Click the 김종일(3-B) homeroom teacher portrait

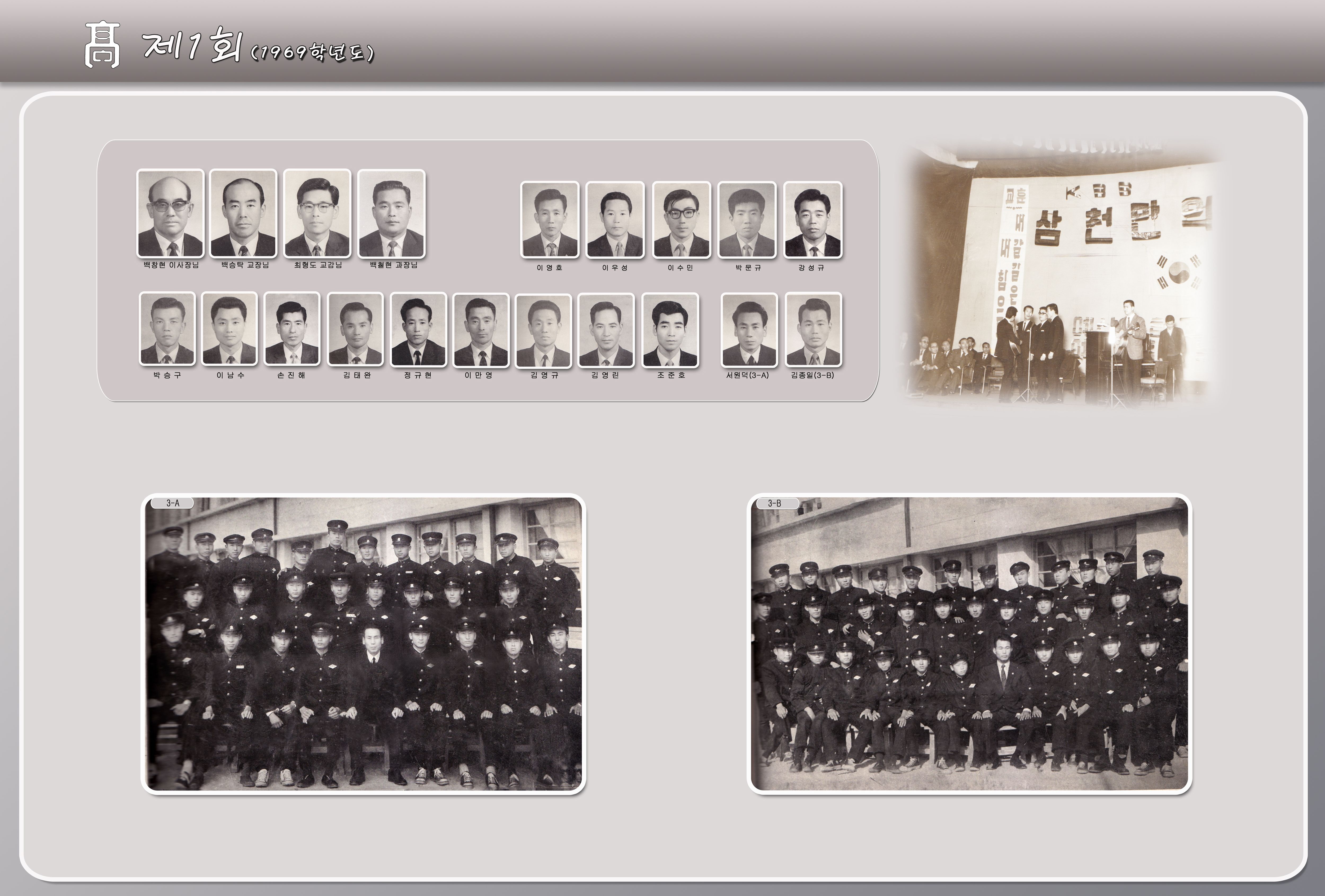tap(813, 330)
